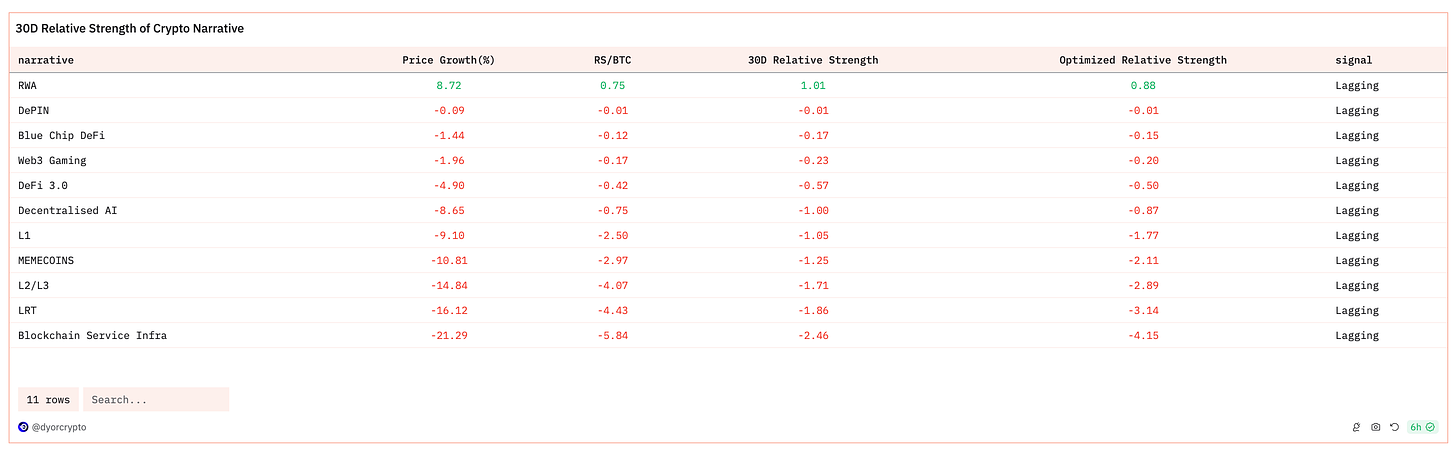Click the plug API icon in footer
The image size is (1456, 453).
pyautogui.click(x=1356, y=427)
